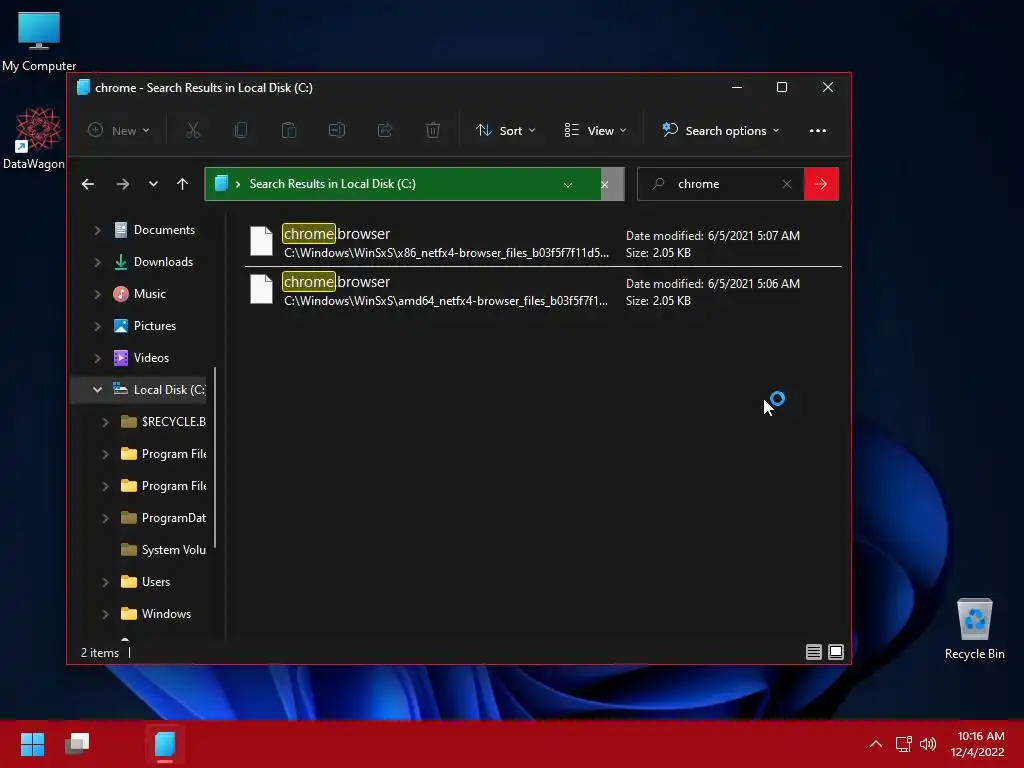Open address bar history dropdown
The width and height of the screenshot is (1024, 768).
coord(568,185)
